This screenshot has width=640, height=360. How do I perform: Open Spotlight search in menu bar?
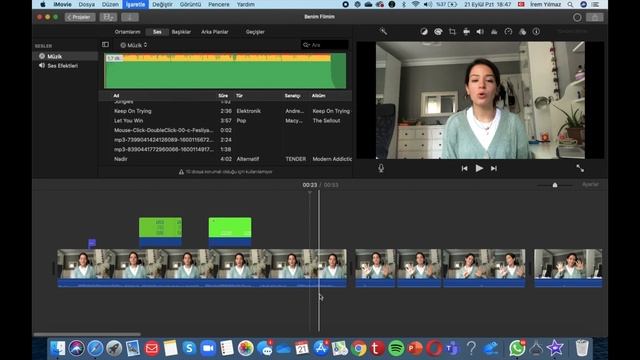pos(570,4)
